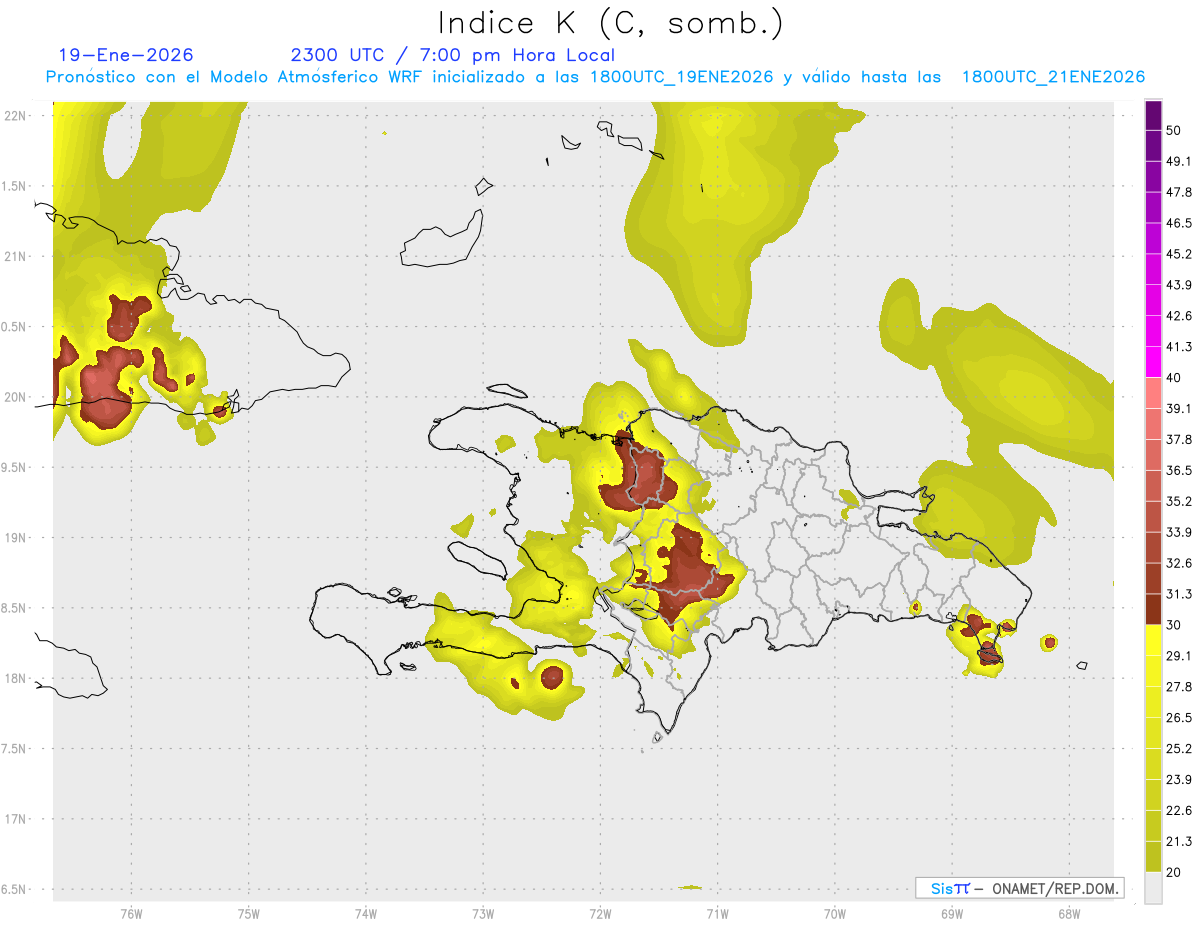Click the legend value "27.8"
1200x927 pixels.
tap(1179, 687)
